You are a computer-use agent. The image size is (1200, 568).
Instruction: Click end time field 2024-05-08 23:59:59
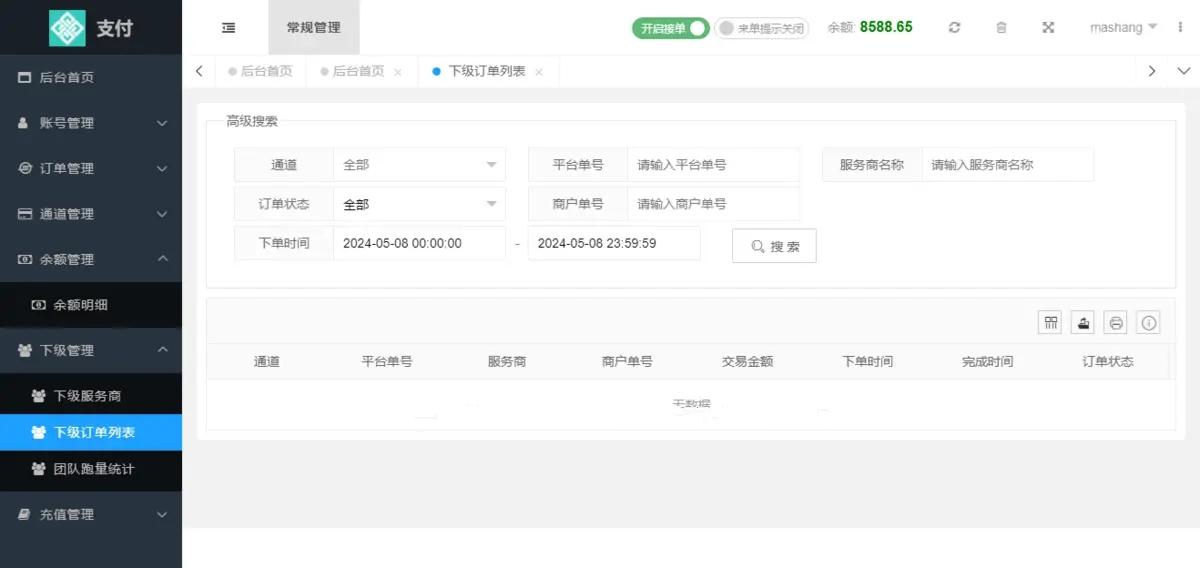[x=614, y=243]
